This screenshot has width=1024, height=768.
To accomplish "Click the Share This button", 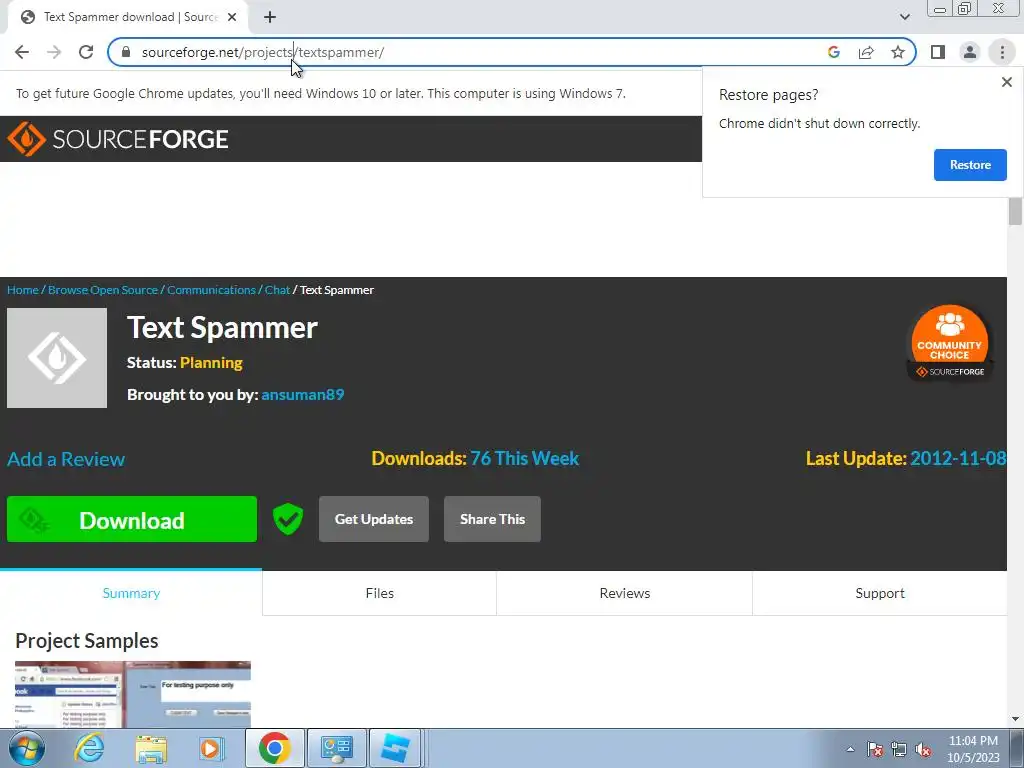I will pos(492,519).
